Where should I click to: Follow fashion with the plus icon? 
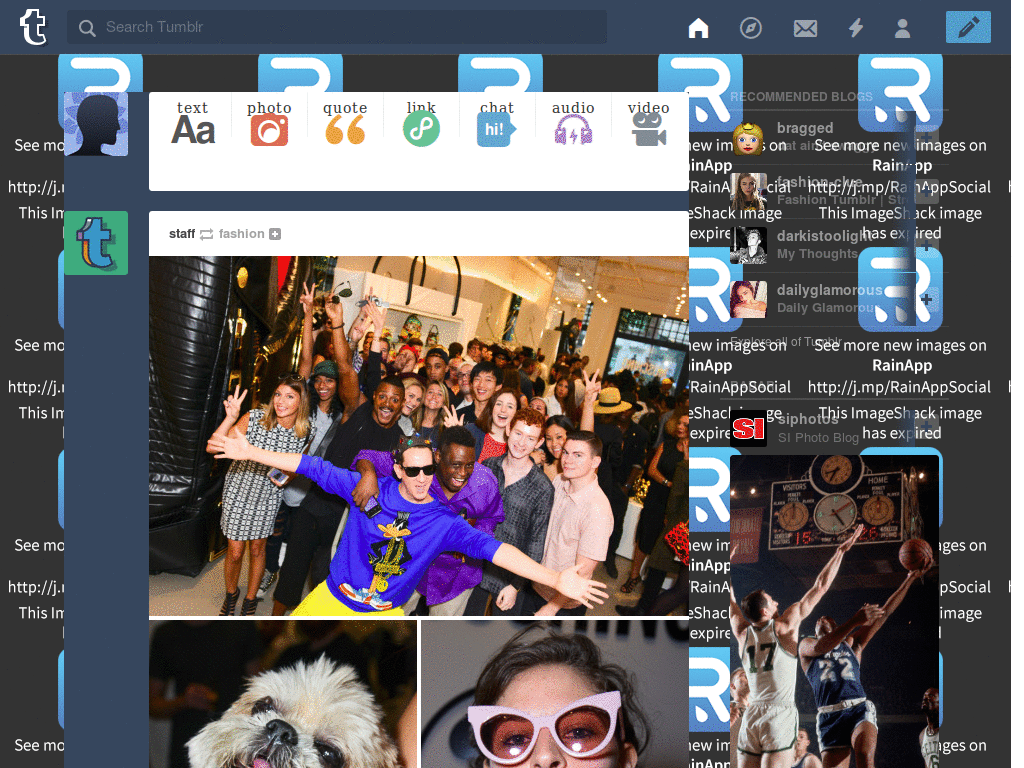(275, 234)
